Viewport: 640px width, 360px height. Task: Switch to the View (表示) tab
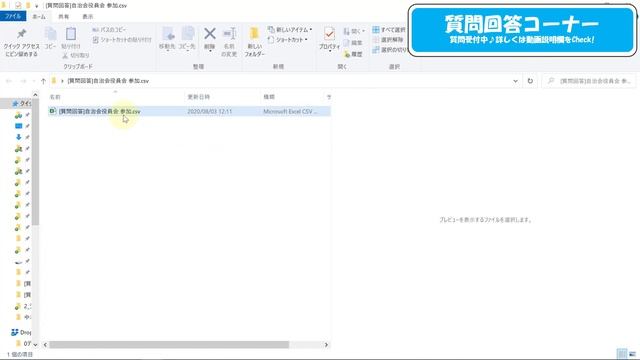(x=87, y=16)
